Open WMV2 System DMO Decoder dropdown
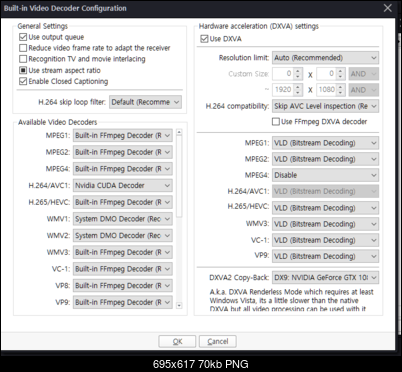The image size is (402, 372). [x=123, y=235]
